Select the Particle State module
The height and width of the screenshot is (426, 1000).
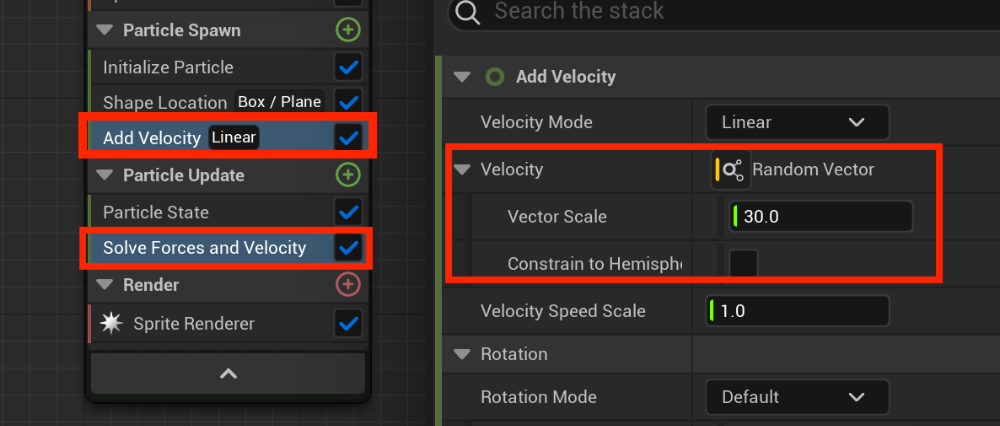click(x=155, y=212)
